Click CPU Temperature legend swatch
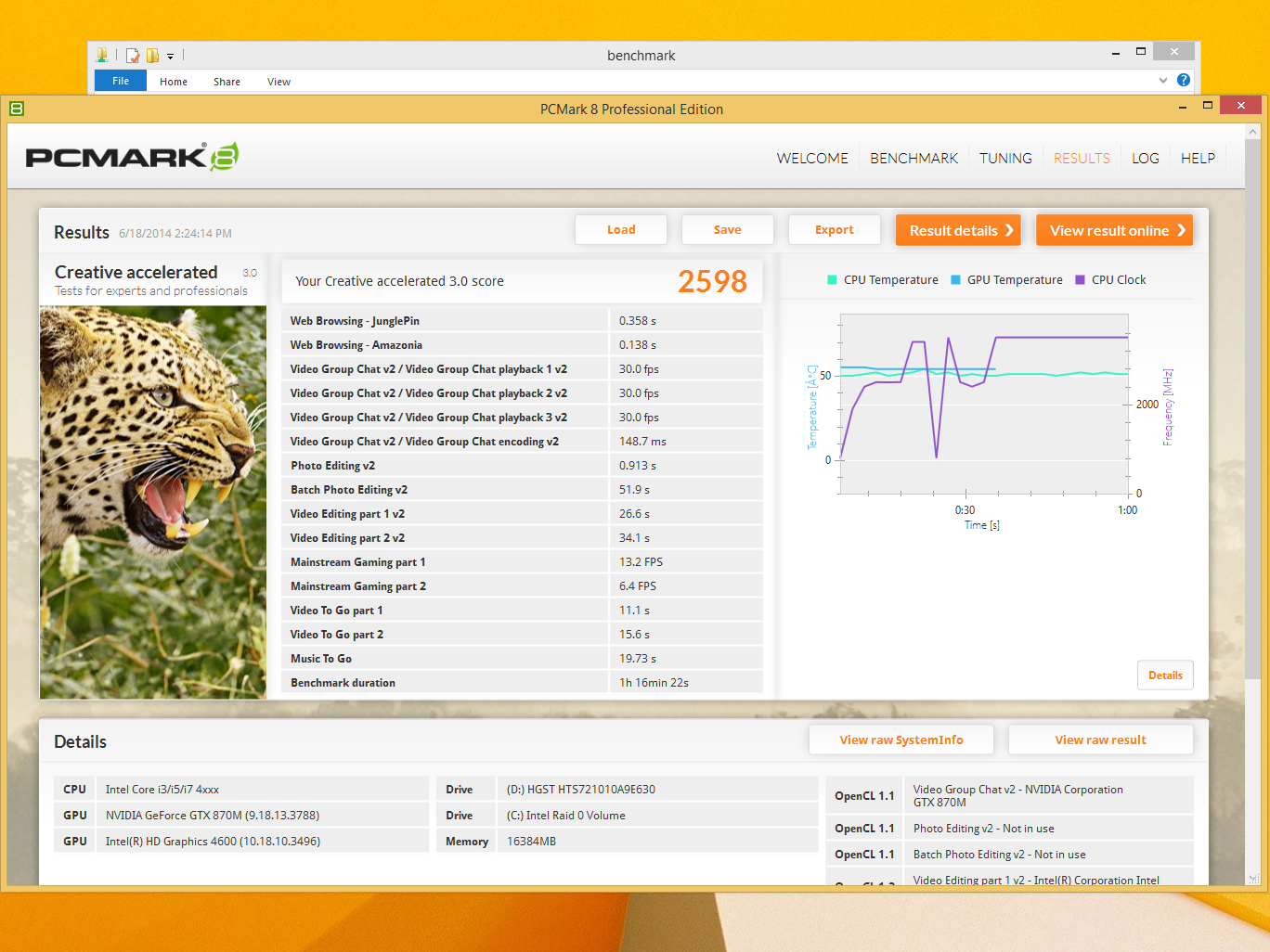Image resolution: width=1270 pixels, height=952 pixels. [x=832, y=279]
